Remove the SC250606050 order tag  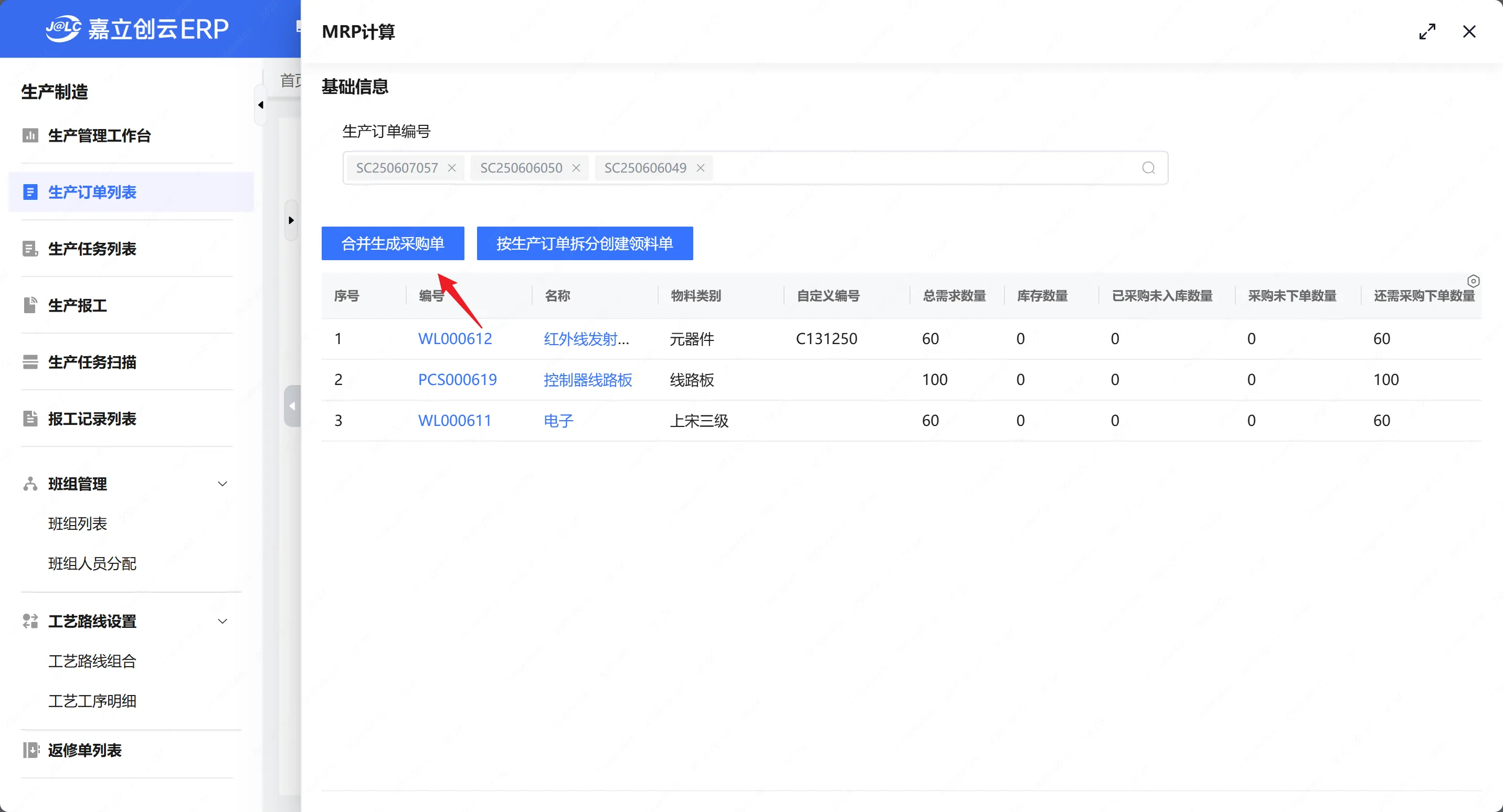(x=576, y=168)
